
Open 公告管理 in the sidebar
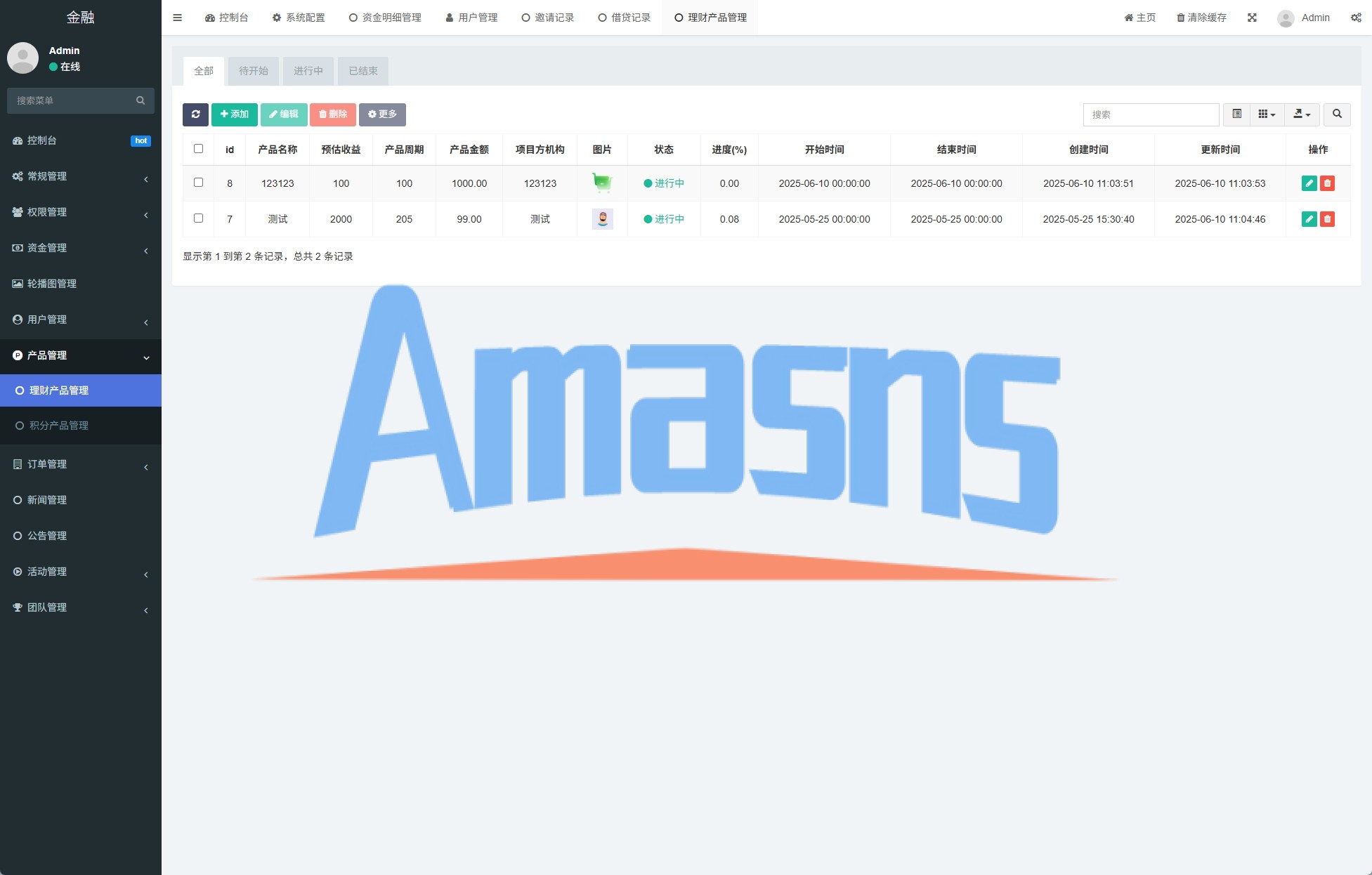tap(81, 536)
